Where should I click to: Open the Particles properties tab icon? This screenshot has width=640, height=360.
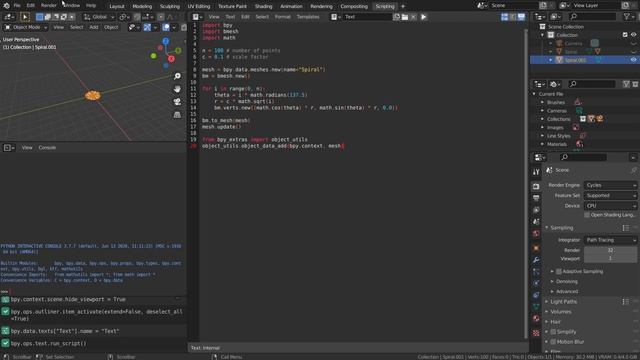[536, 271]
